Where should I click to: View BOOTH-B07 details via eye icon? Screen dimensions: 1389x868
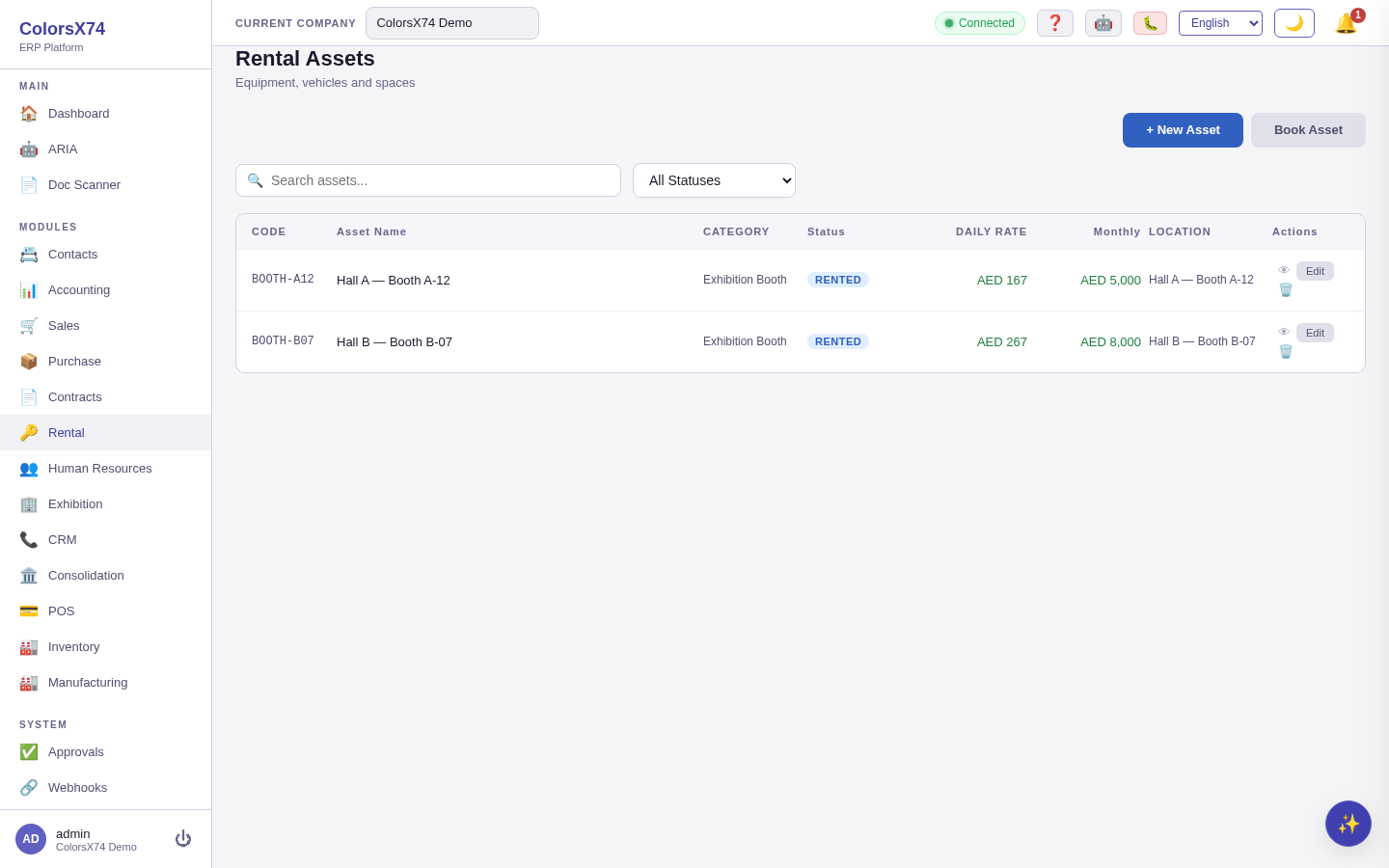click(x=1284, y=332)
